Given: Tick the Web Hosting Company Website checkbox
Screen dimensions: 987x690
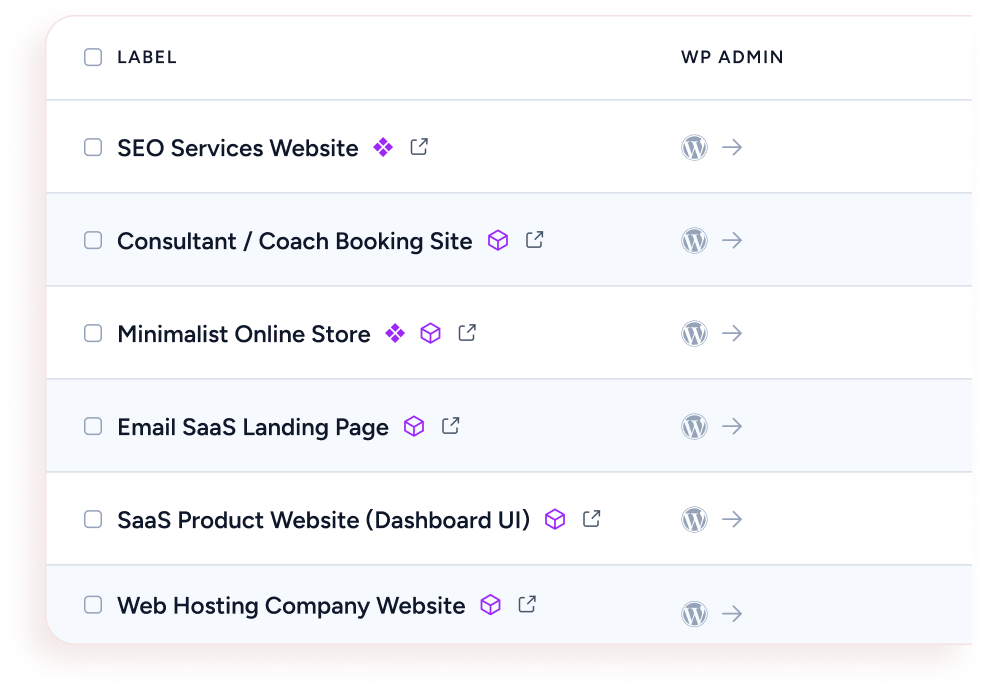Looking at the screenshot, I should (x=93, y=605).
